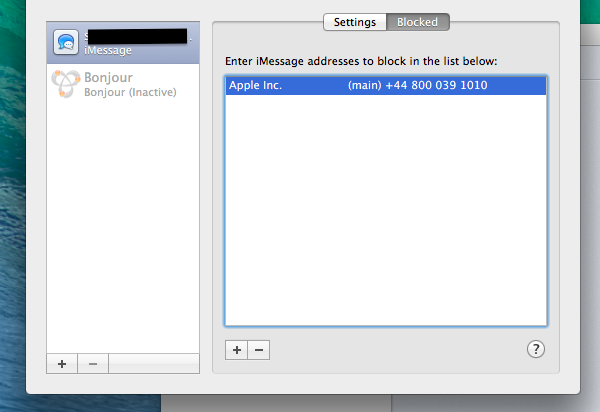600x412 pixels.
Task: Select the iMessage account in sidebar
Action: (123, 42)
